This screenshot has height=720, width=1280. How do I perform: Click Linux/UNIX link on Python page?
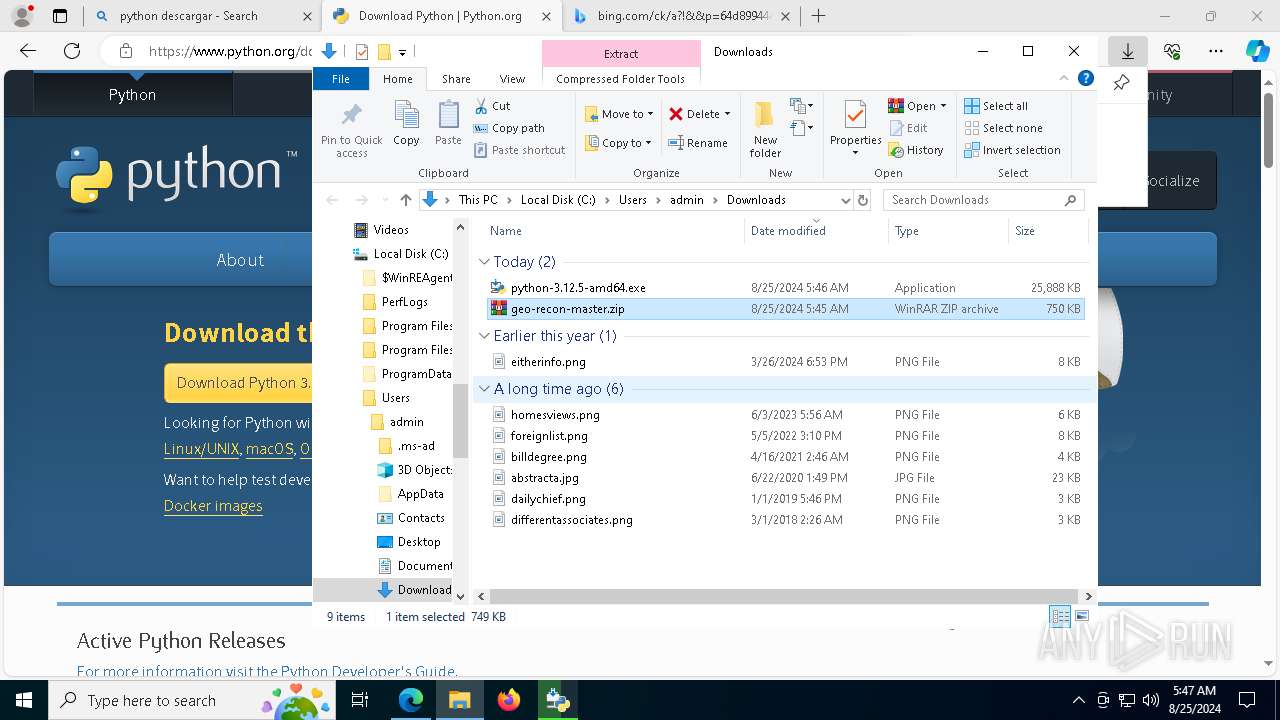click(x=201, y=450)
